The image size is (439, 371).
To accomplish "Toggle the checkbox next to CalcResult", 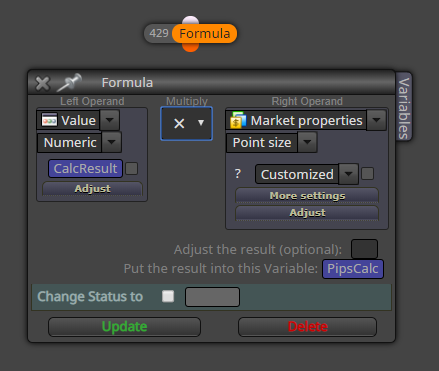I will [132, 168].
